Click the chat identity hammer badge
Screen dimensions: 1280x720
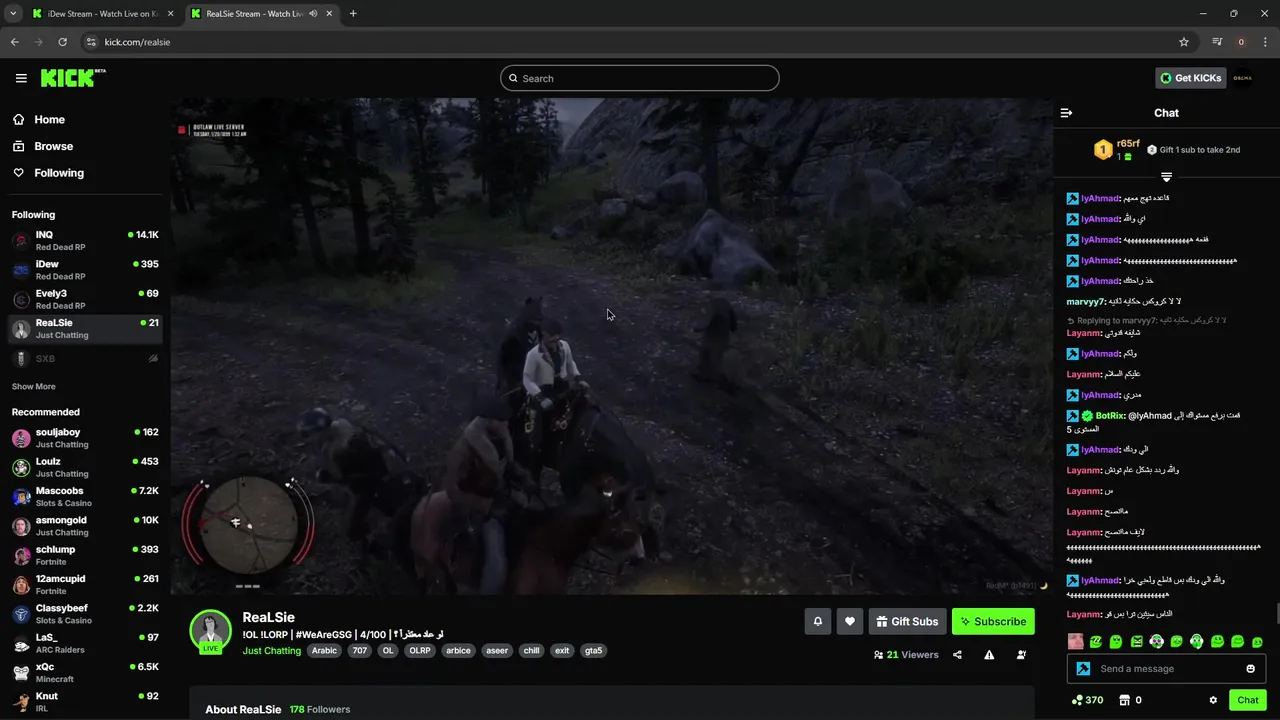pyautogui.click(x=1083, y=669)
